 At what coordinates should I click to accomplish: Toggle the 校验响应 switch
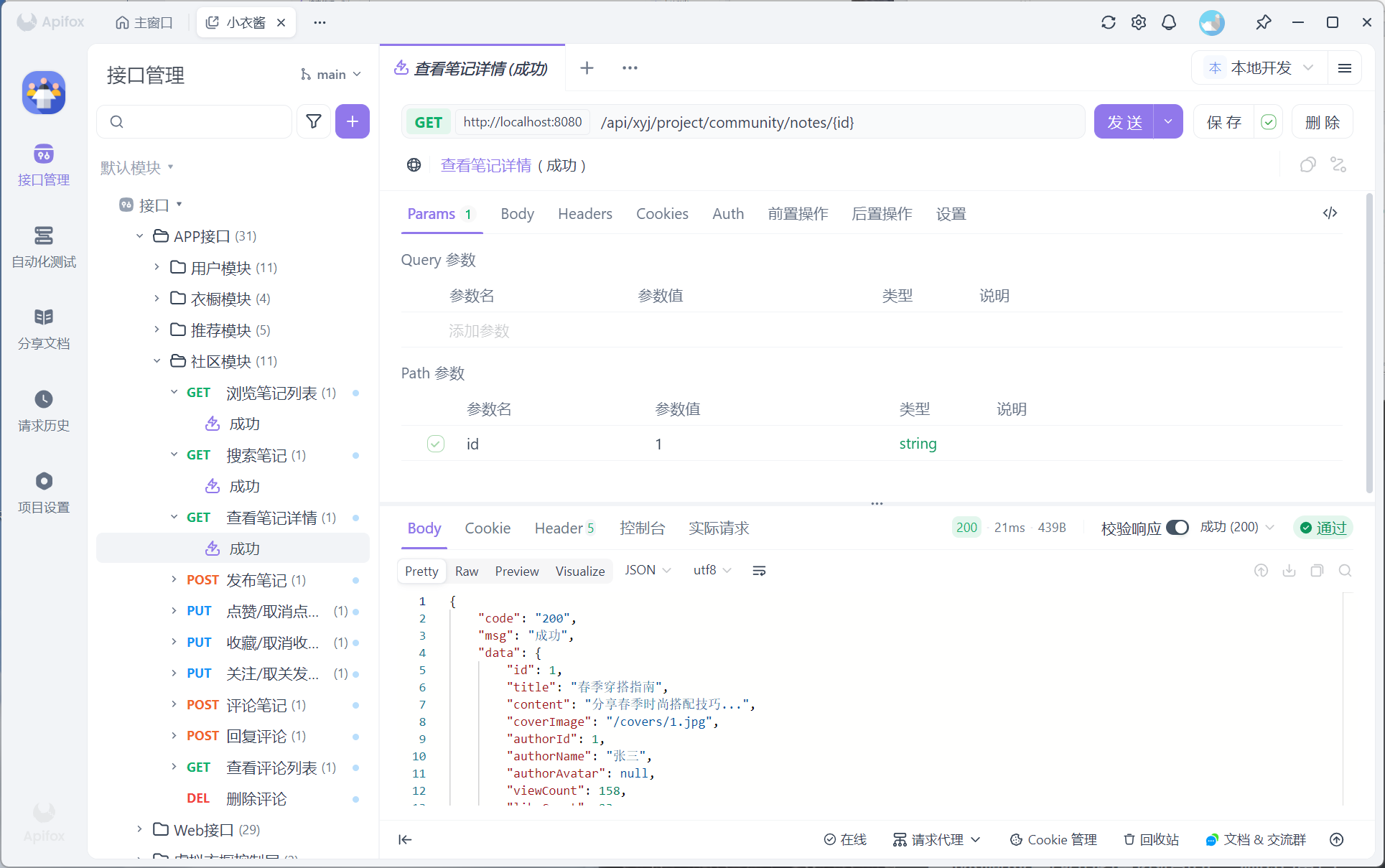[1177, 528]
